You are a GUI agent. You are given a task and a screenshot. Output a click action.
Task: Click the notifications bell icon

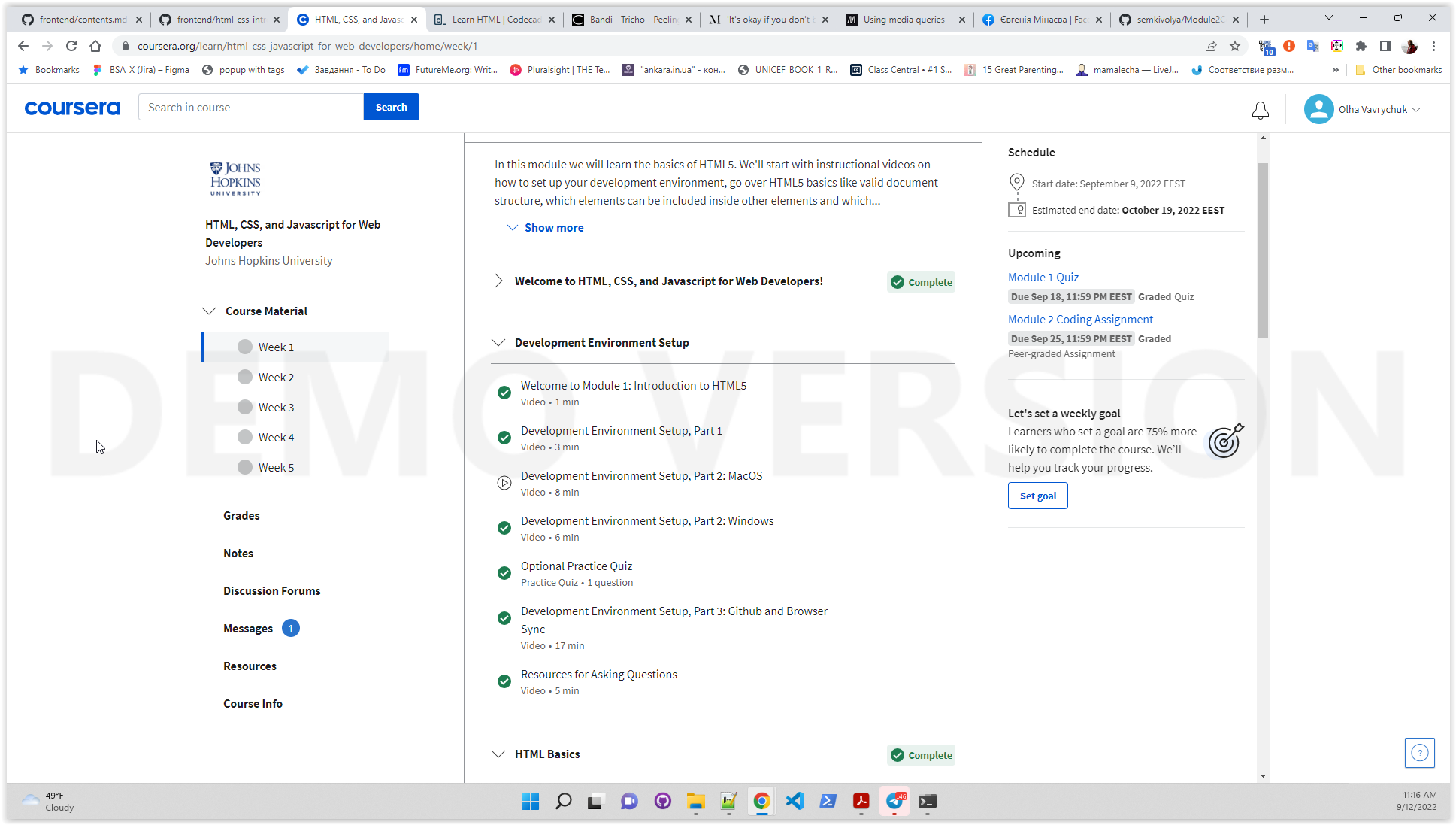pos(1261,109)
